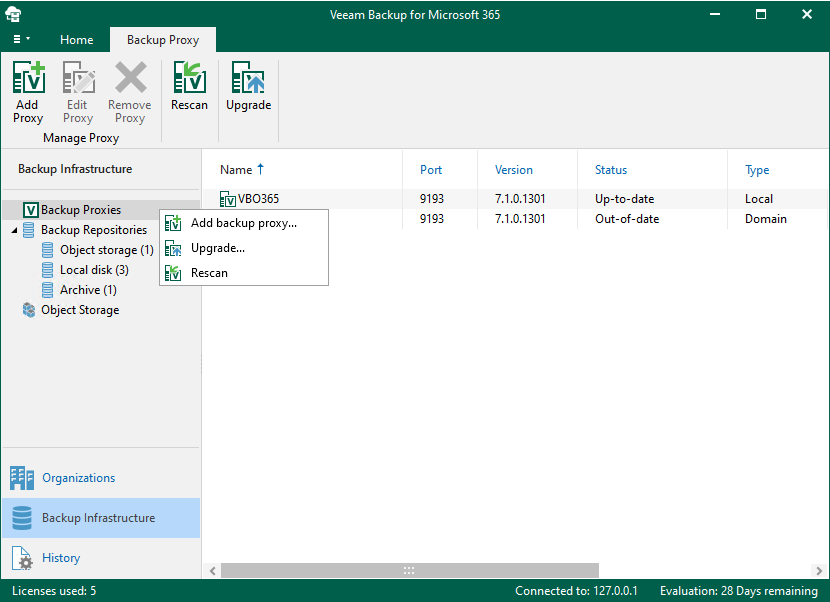
Task: Sort proxies by Type column
Action: 757,170
